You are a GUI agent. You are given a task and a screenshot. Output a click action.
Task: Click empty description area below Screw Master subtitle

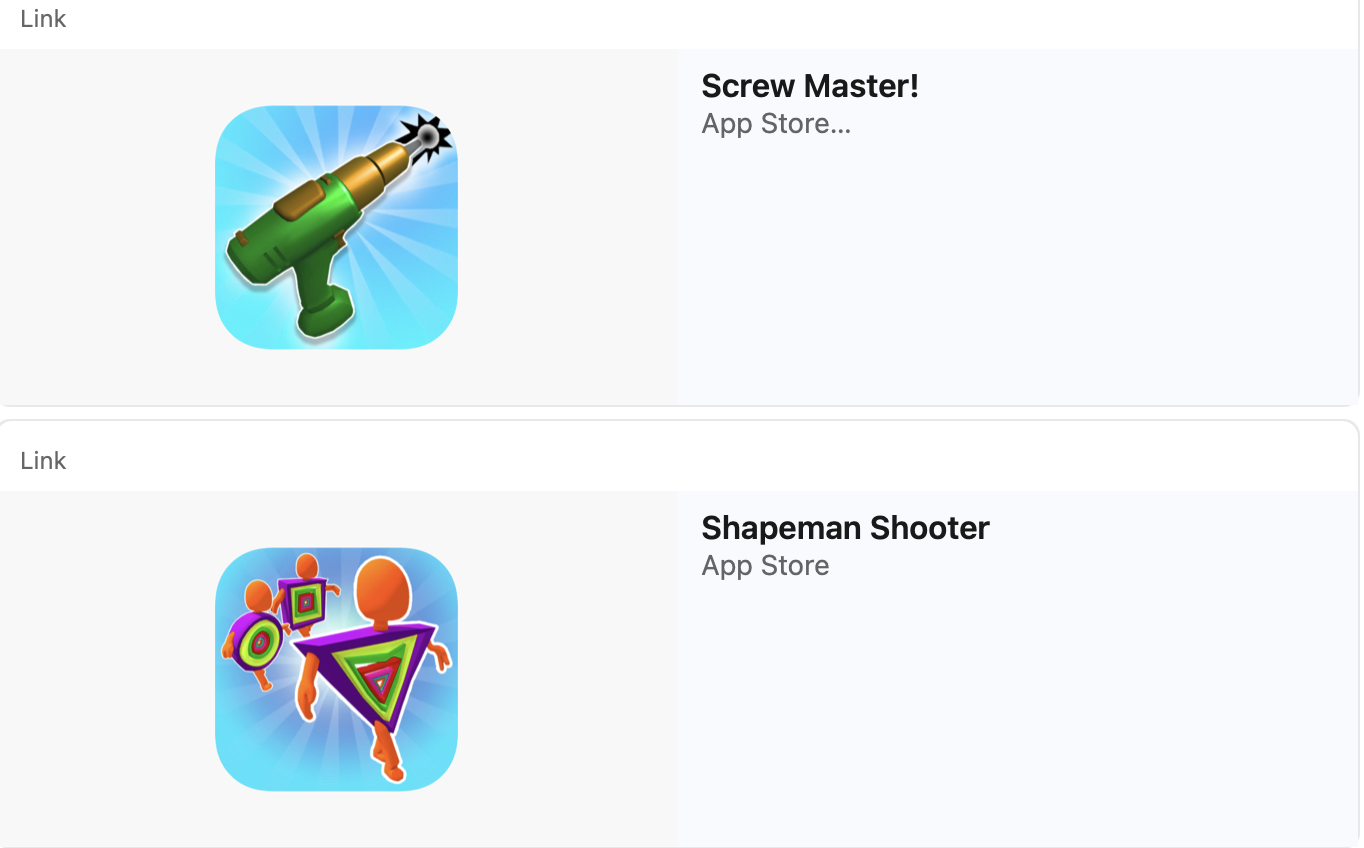(x=1017, y=270)
